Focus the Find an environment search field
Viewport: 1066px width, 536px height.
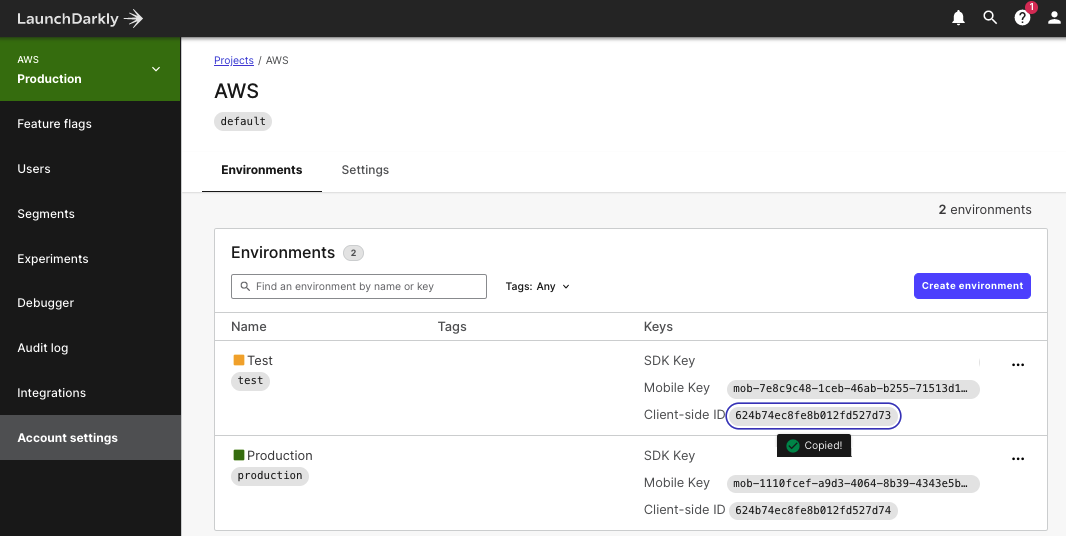(x=359, y=286)
